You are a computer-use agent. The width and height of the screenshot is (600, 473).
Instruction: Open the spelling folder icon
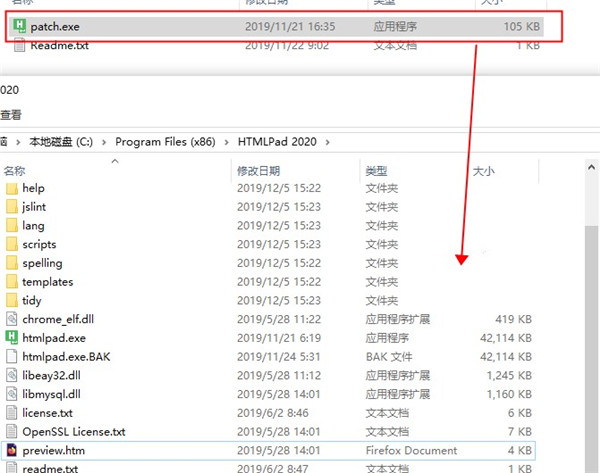[x=12, y=263]
